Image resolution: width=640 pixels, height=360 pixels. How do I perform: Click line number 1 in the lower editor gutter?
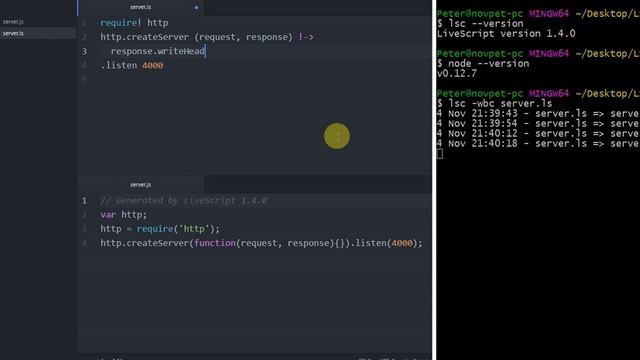tap(84, 201)
